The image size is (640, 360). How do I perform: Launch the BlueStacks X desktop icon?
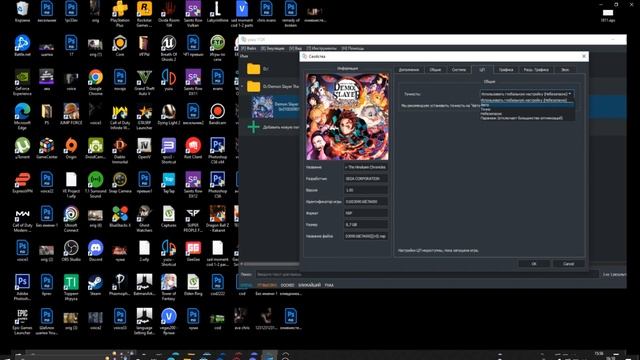120,217
